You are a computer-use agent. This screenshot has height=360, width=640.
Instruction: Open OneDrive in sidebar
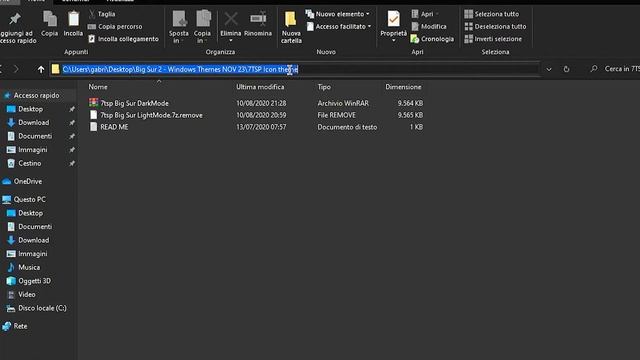(28, 181)
